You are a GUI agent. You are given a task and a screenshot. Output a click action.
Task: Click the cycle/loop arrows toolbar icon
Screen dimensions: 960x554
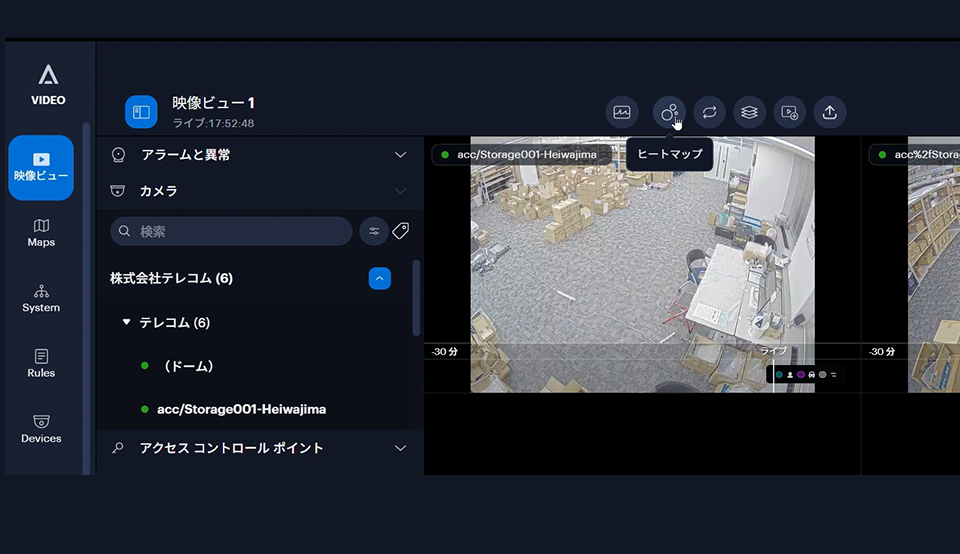[x=710, y=113]
